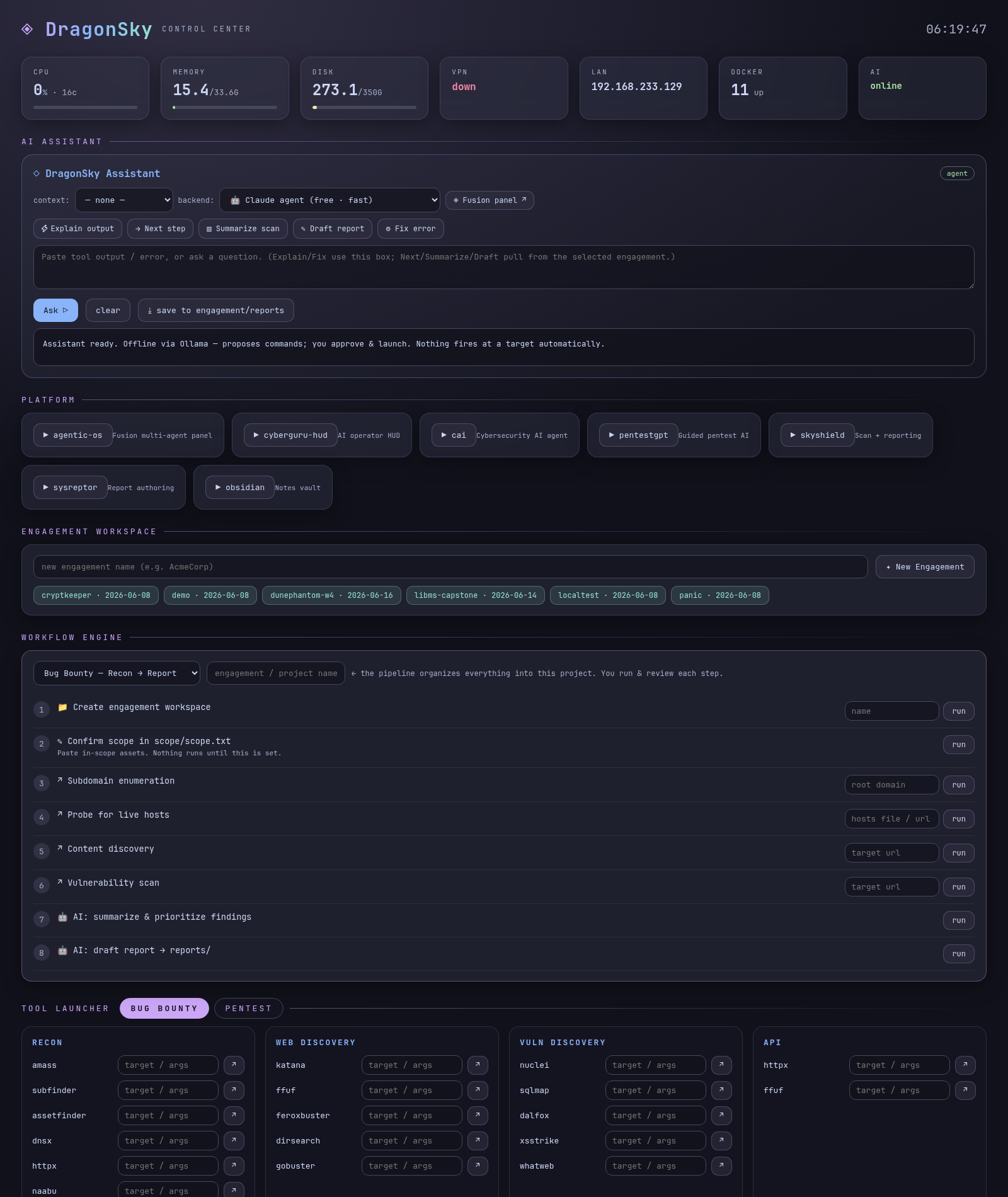Click the Summarize scan button
The height and width of the screenshot is (1197, 1008).
click(x=243, y=229)
